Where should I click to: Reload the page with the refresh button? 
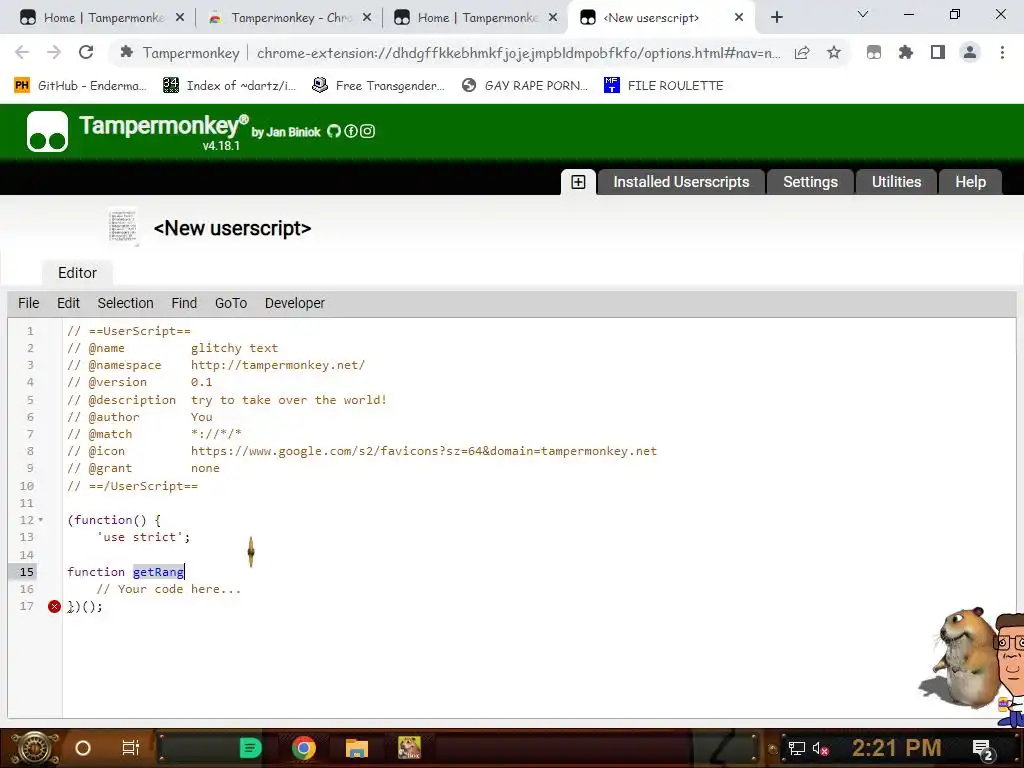86,52
